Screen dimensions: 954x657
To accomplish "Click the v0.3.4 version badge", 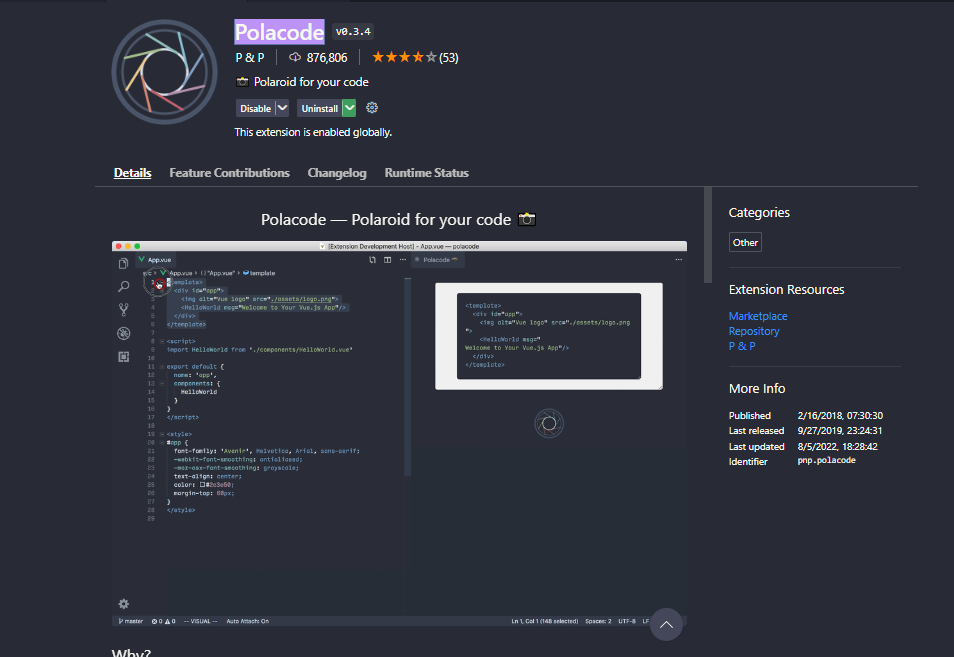I will (353, 32).
